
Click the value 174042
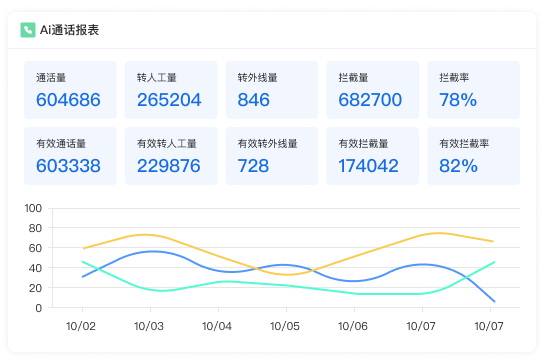point(368,166)
